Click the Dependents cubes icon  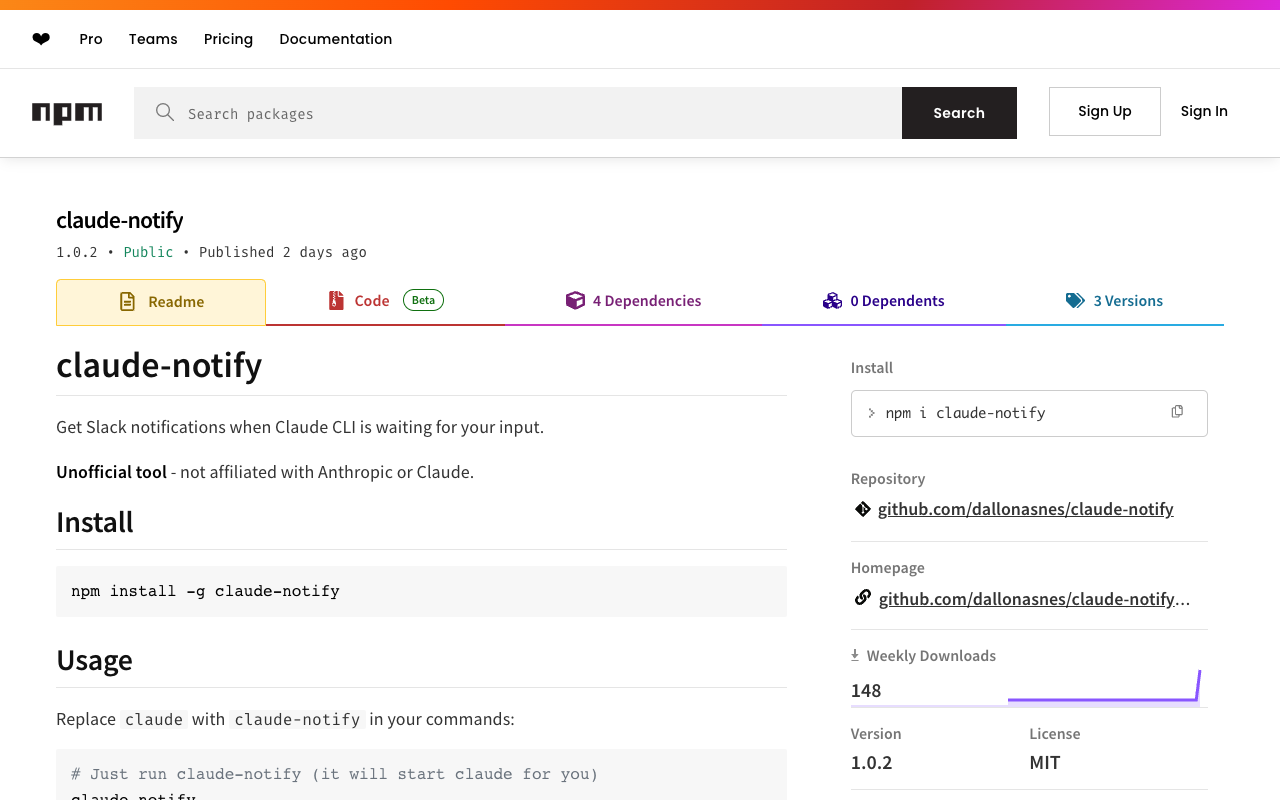[832, 300]
